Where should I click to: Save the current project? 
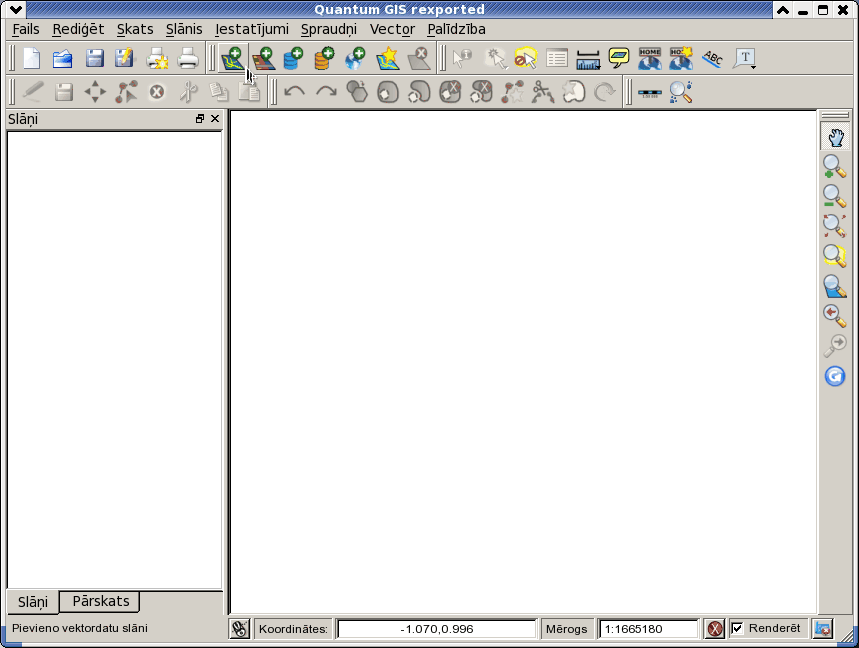[94, 58]
